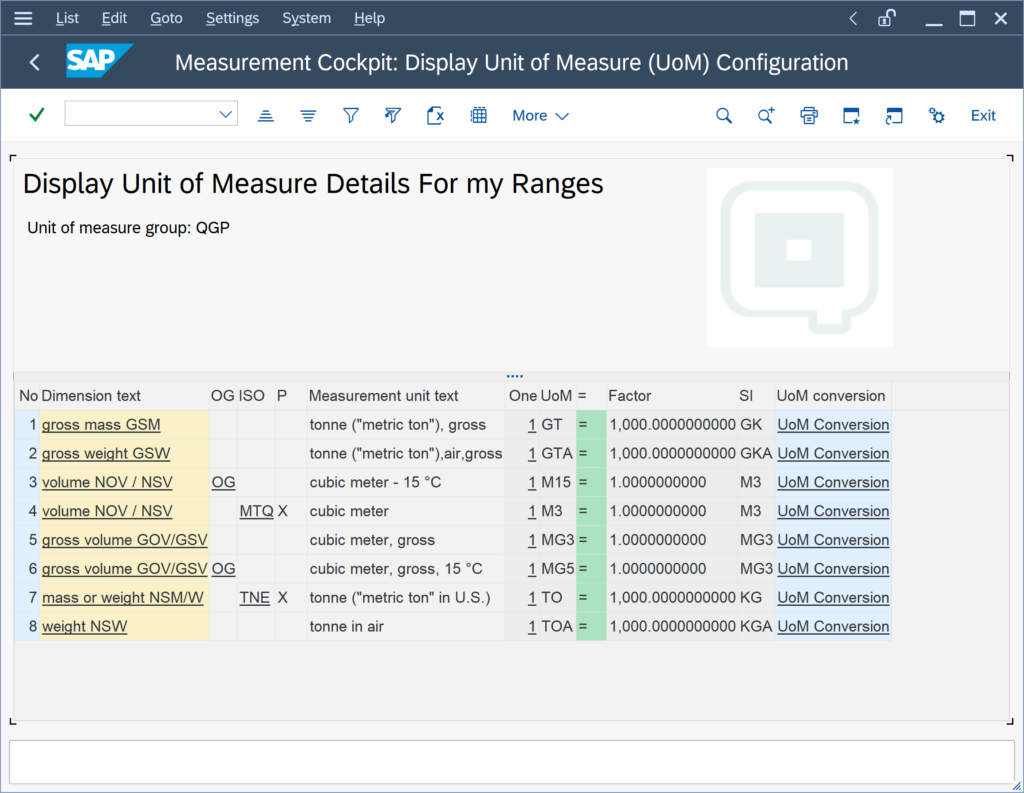This screenshot has width=1024, height=793.
Task: Open UoM Conversion link for GT row
Action: (x=833, y=425)
